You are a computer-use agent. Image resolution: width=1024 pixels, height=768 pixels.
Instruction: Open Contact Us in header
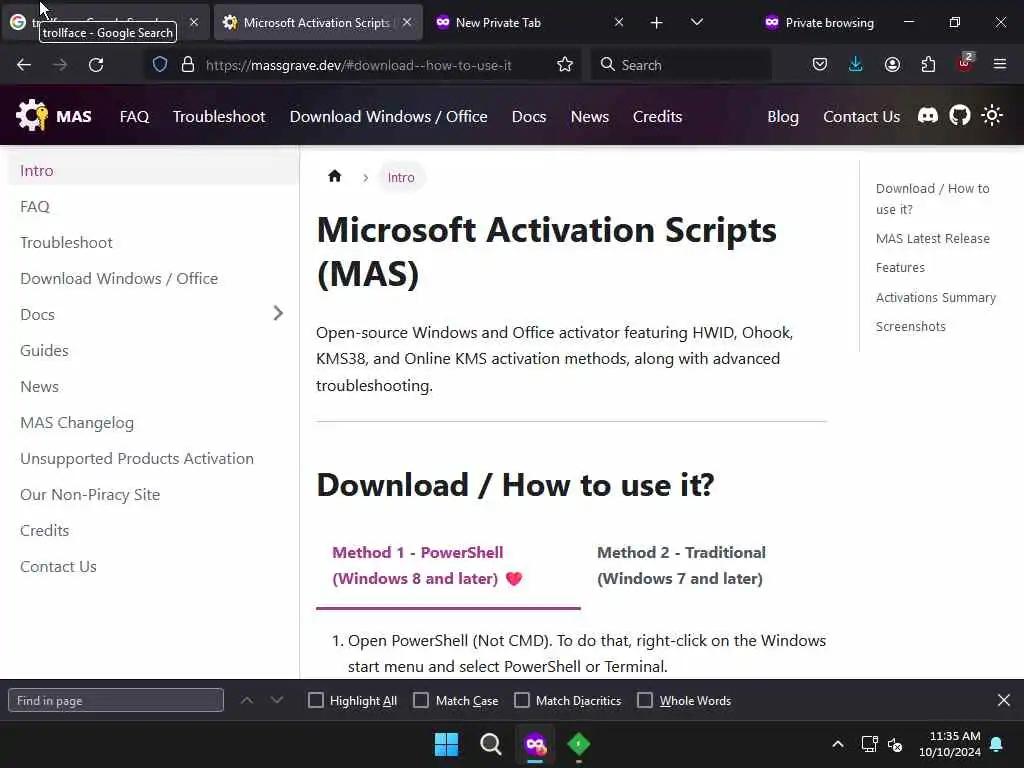pyautogui.click(x=861, y=116)
